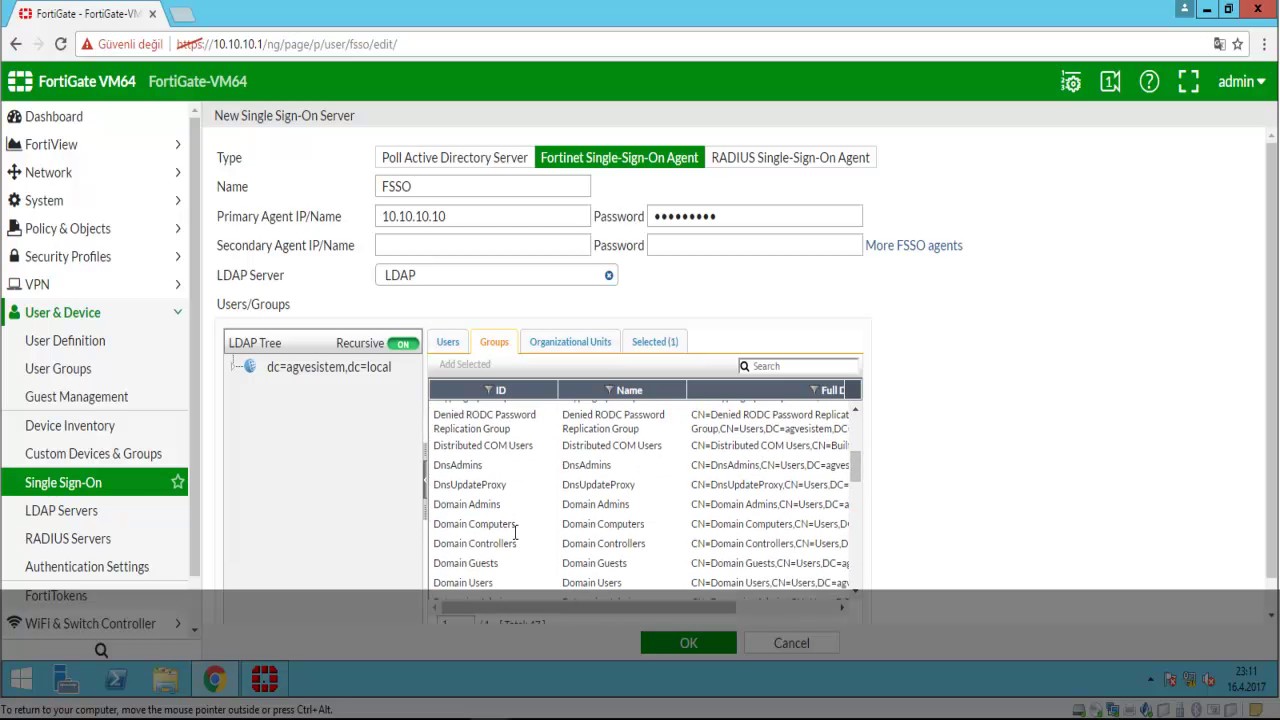Image resolution: width=1280 pixels, height=720 pixels.
Task: Open the CLI console icon
Action: pos(1110,82)
